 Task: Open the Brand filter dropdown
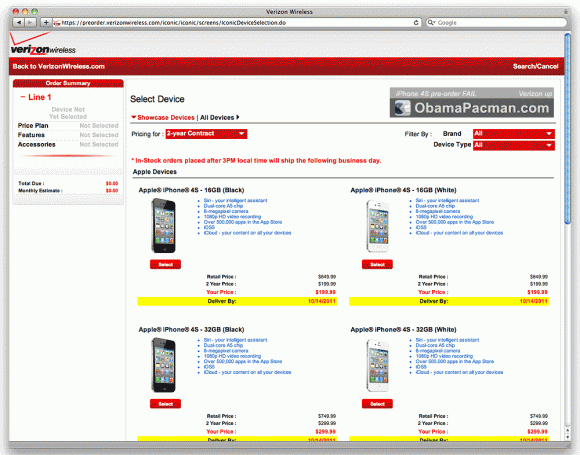(x=513, y=133)
